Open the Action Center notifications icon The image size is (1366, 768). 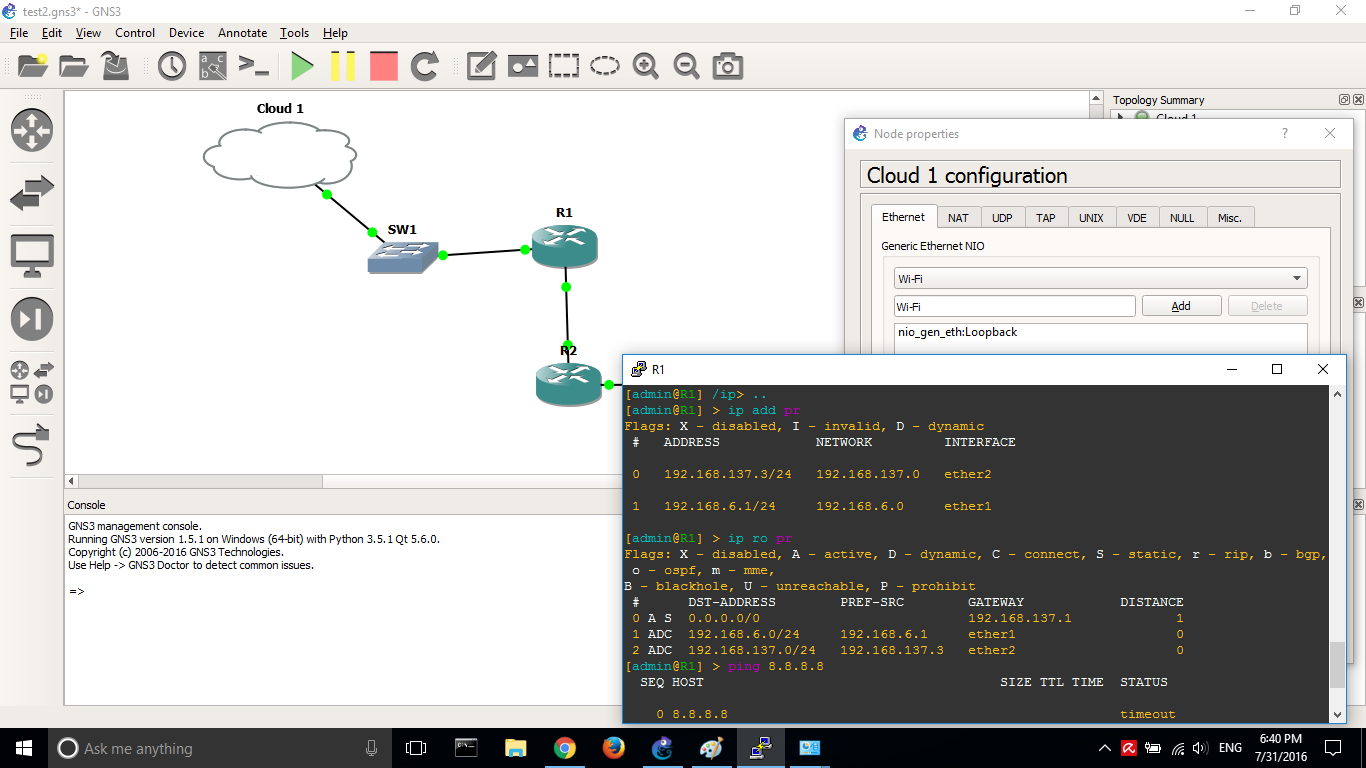1332,748
